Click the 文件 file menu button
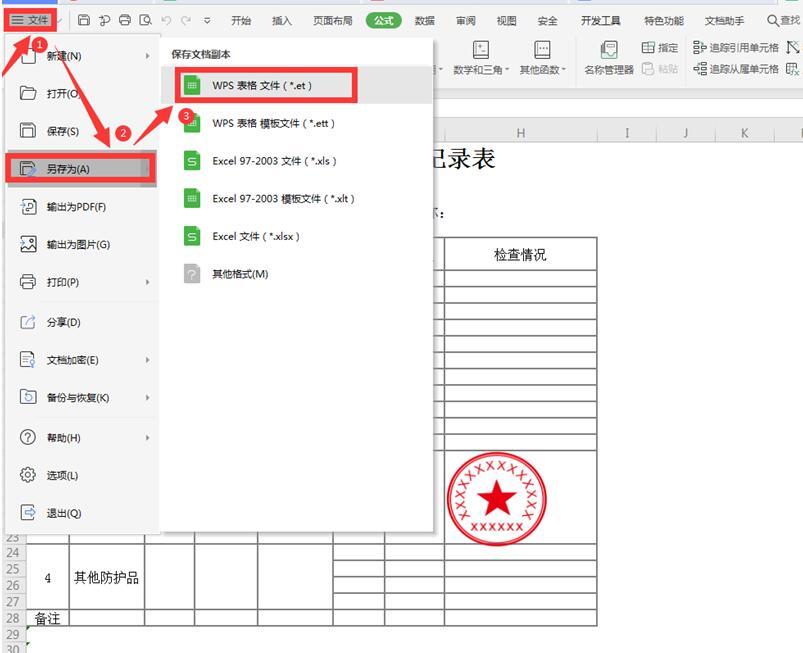This screenshot has height=653, width=803. point(30,20)
